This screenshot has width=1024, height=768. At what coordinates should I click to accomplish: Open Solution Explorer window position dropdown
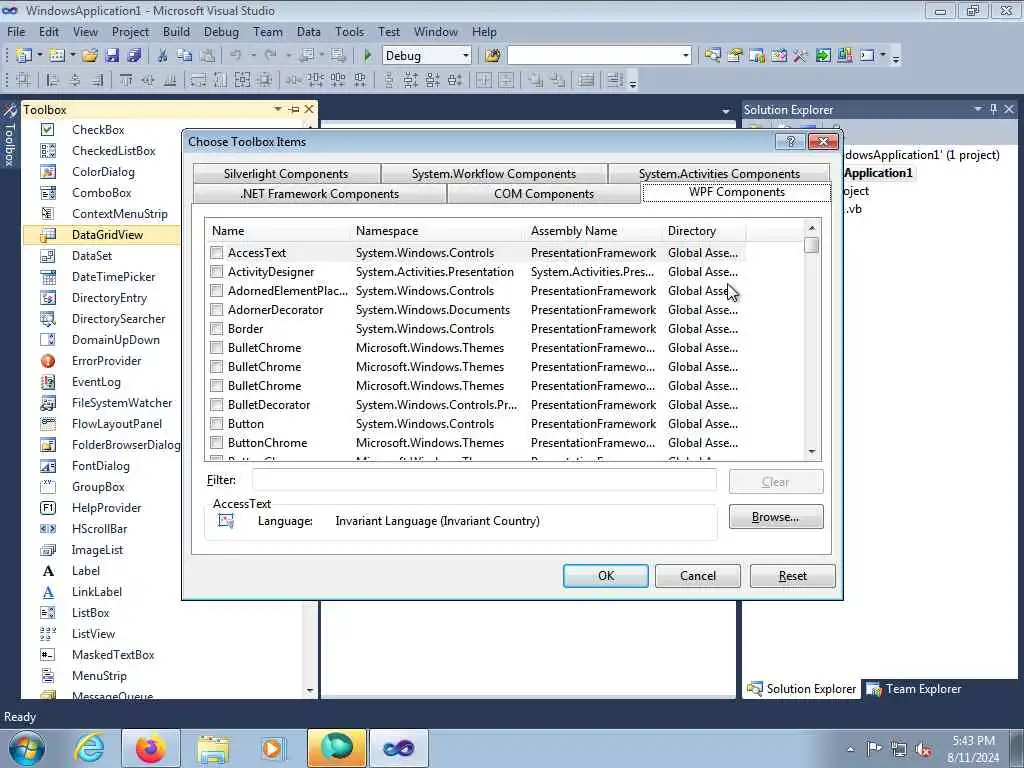click(978, 109)
